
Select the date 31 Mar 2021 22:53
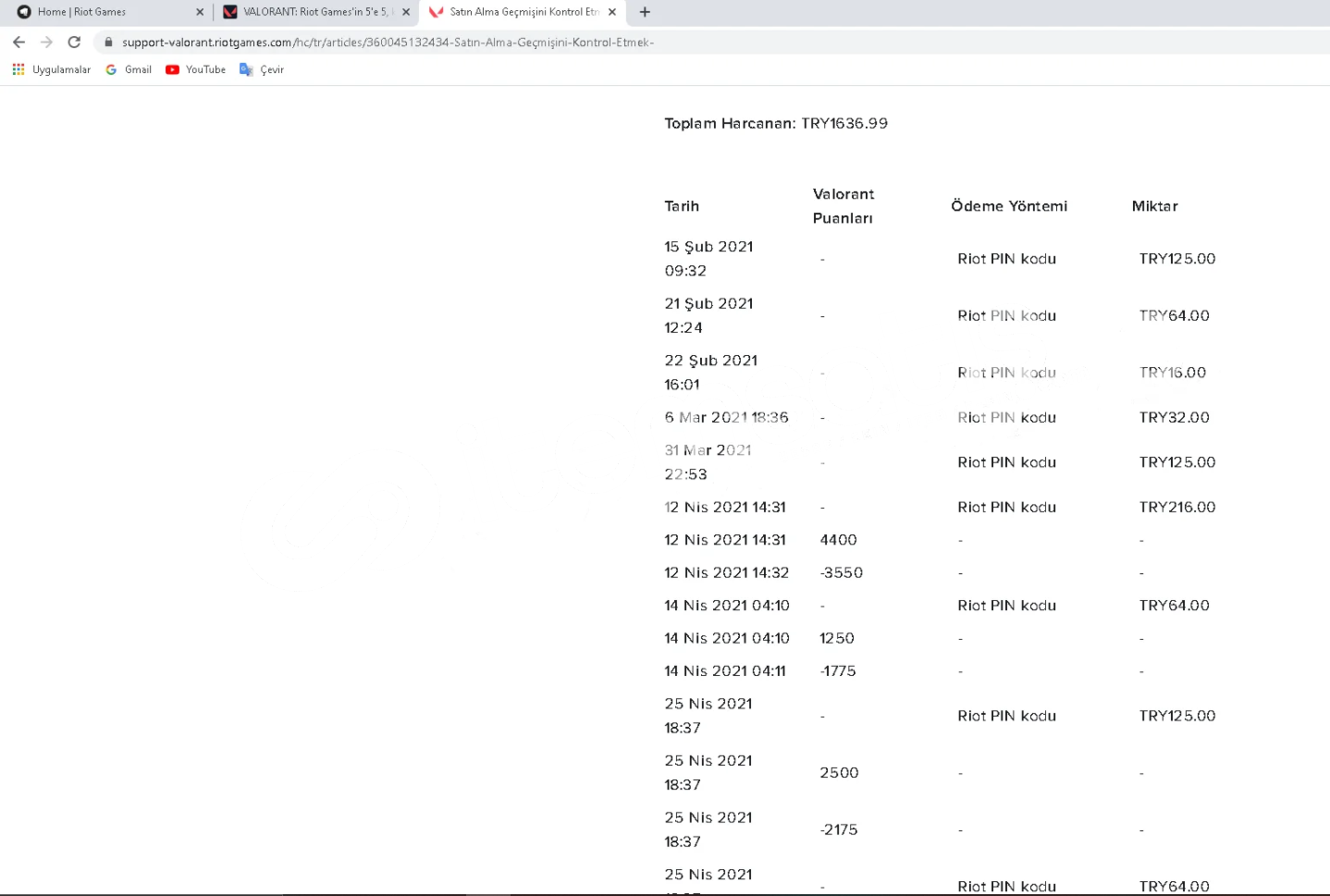[708, 462]
